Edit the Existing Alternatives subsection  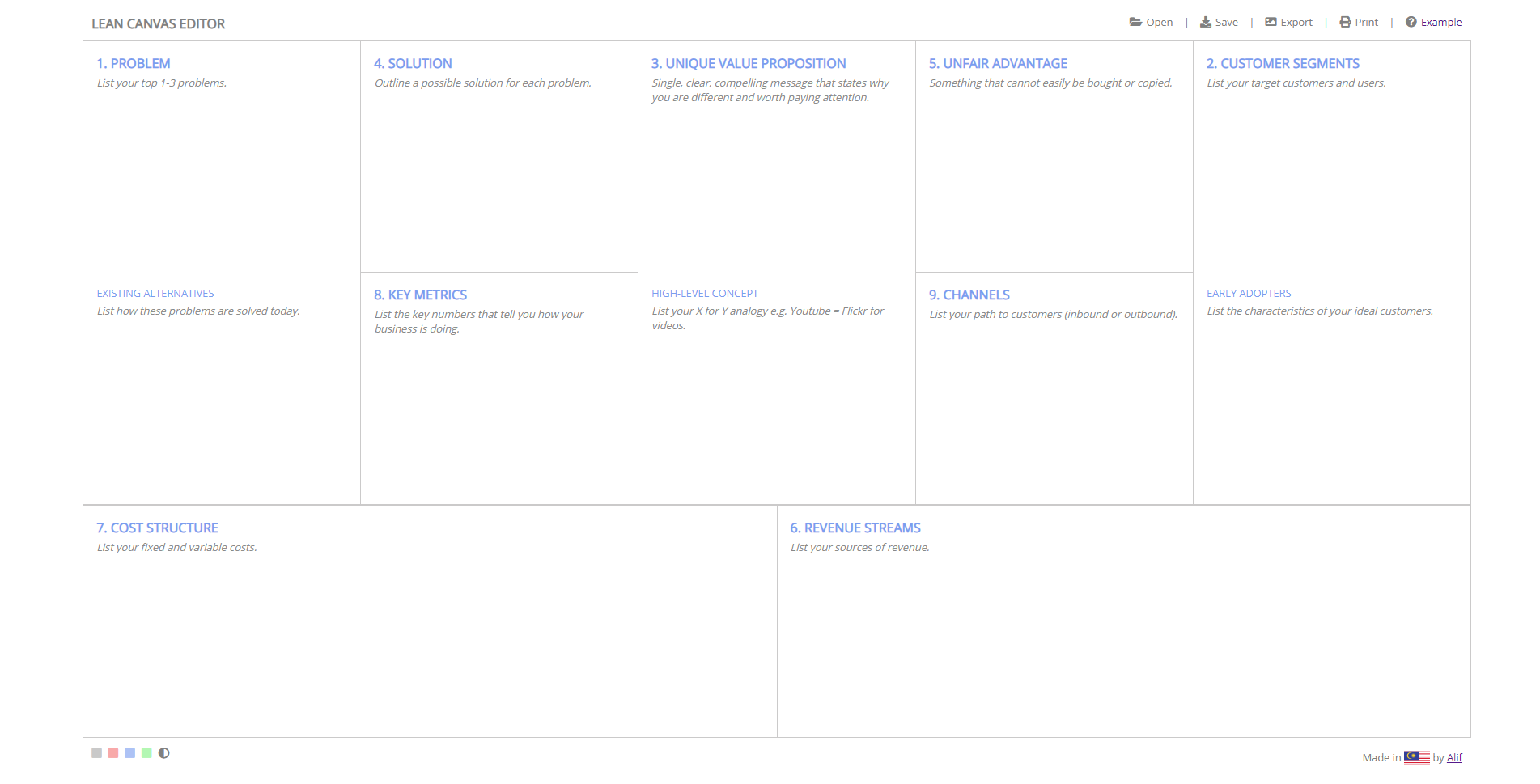[x=222, y=388]
